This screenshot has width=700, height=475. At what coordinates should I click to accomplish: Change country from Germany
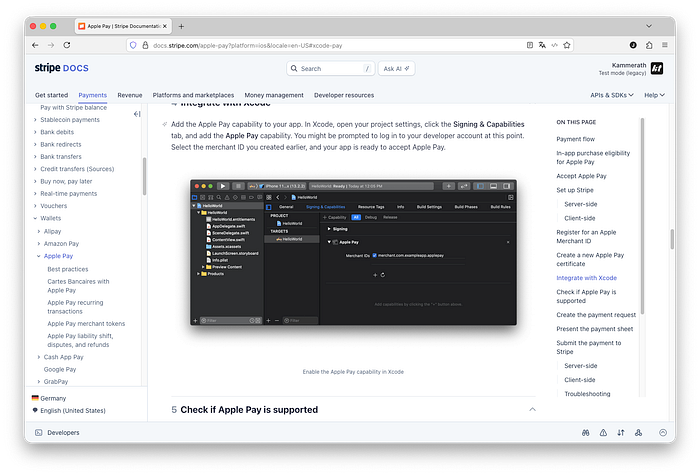(49, 398)
